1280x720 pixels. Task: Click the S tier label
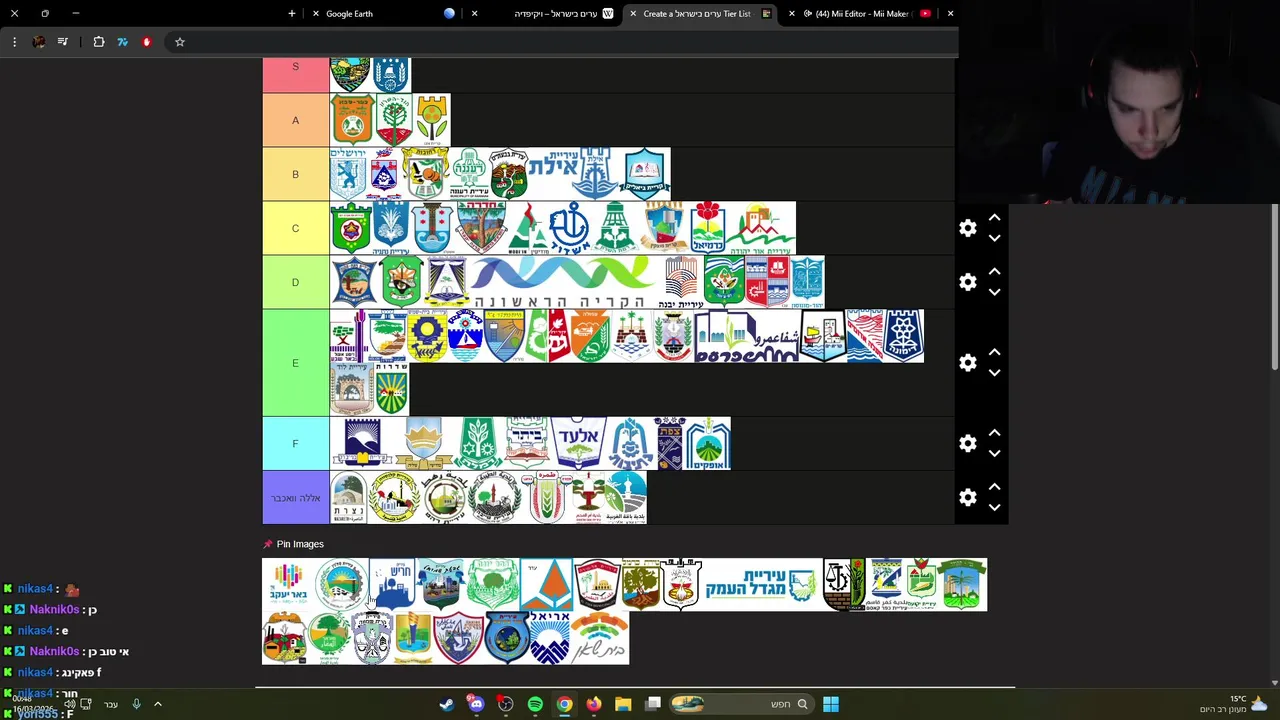click(296, 75)
